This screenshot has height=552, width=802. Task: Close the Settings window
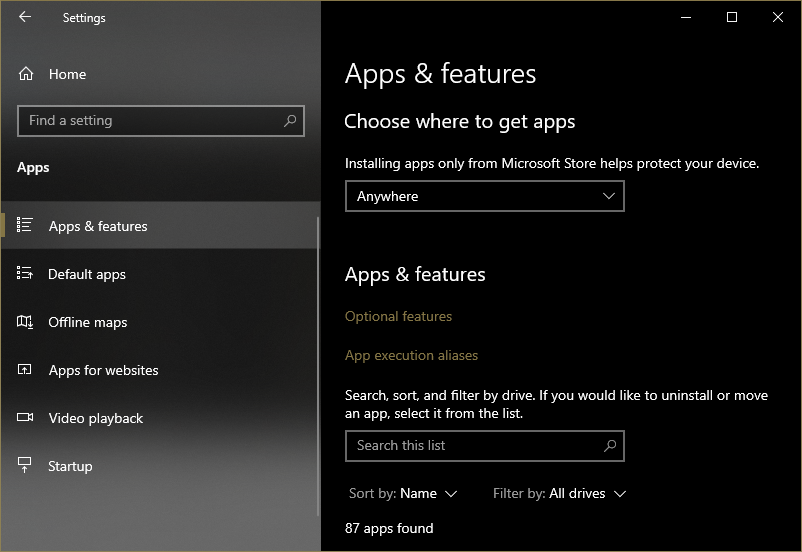tap(778, 17)
